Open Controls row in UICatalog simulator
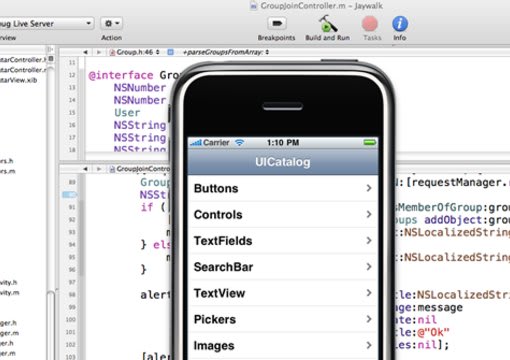Viewport: 510px width, 360px height. click(283, 215)
